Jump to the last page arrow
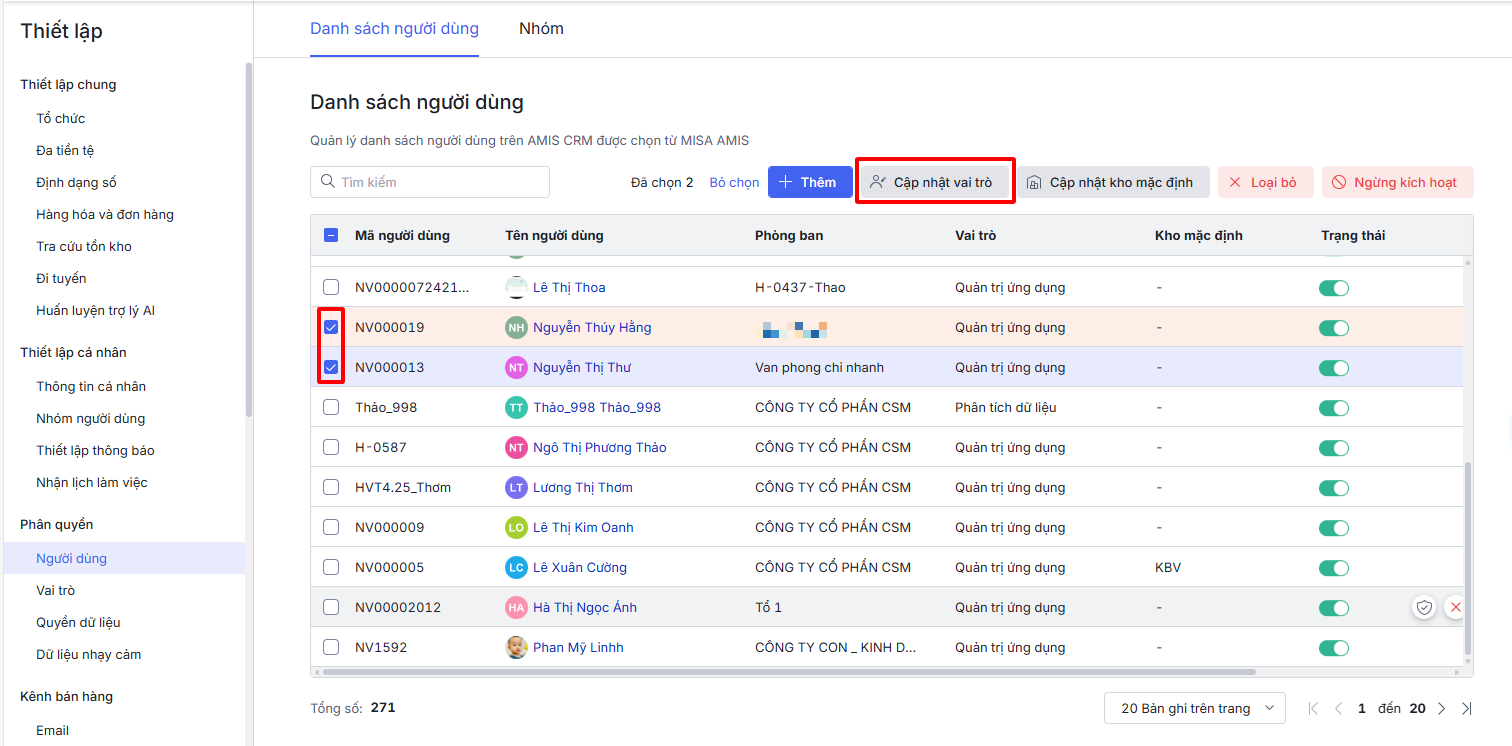1512x746 pixels. coord(1466,708)
